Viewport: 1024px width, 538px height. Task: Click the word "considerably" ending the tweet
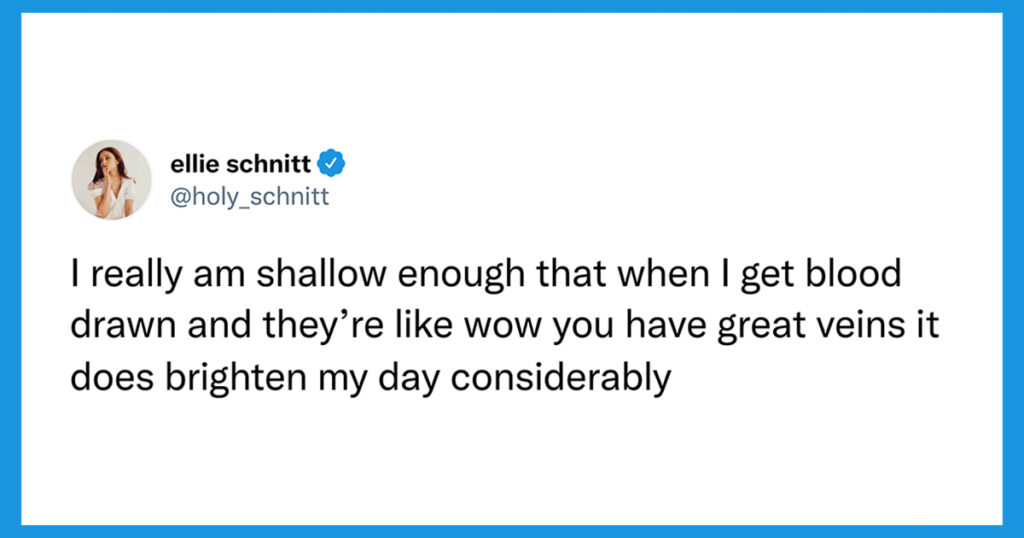coord(561,377)
